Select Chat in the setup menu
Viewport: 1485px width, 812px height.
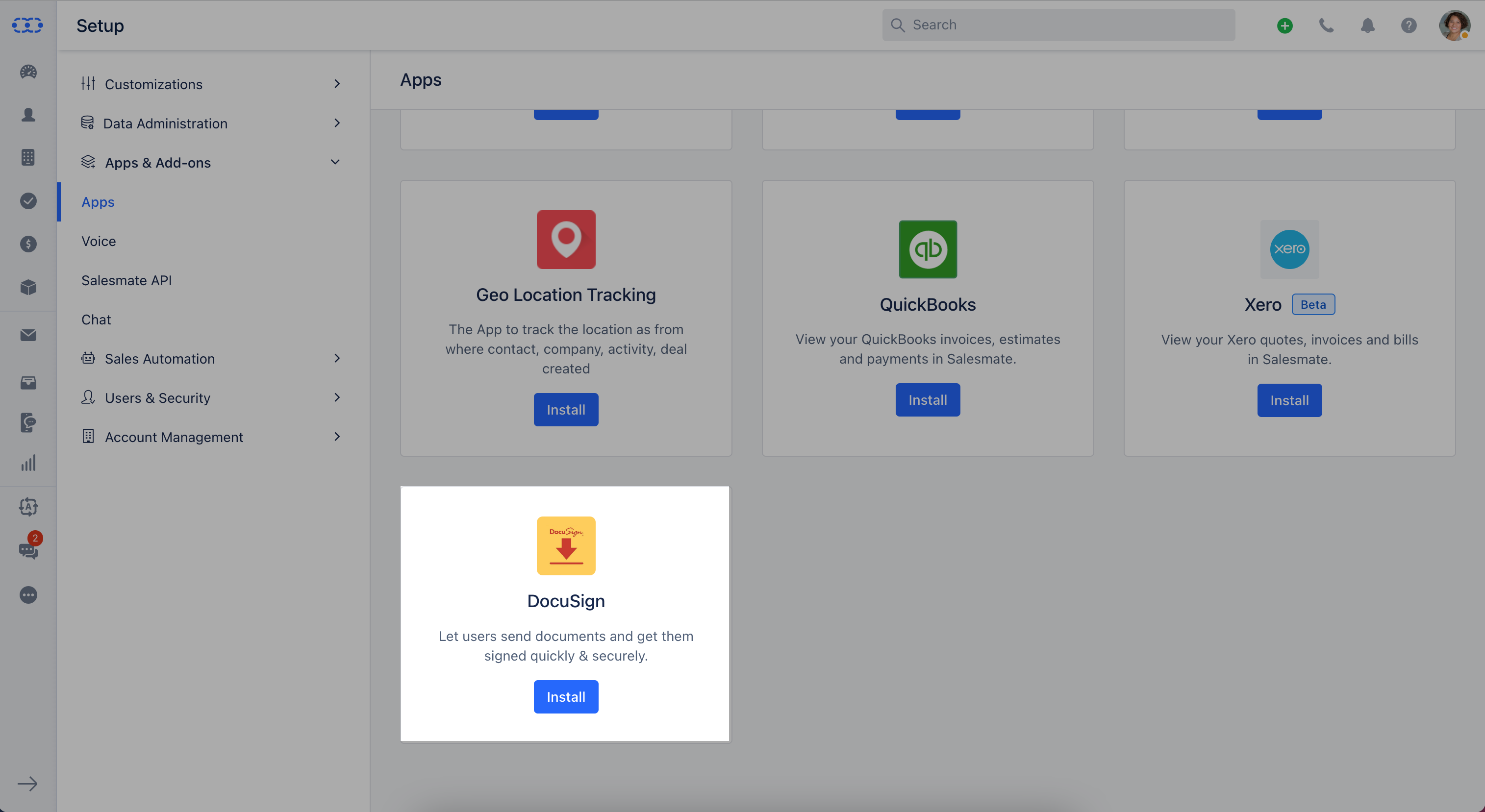(96, 320)
